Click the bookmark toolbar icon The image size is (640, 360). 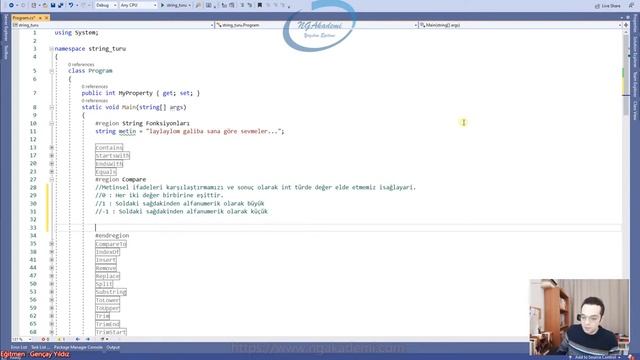point(260,5)
